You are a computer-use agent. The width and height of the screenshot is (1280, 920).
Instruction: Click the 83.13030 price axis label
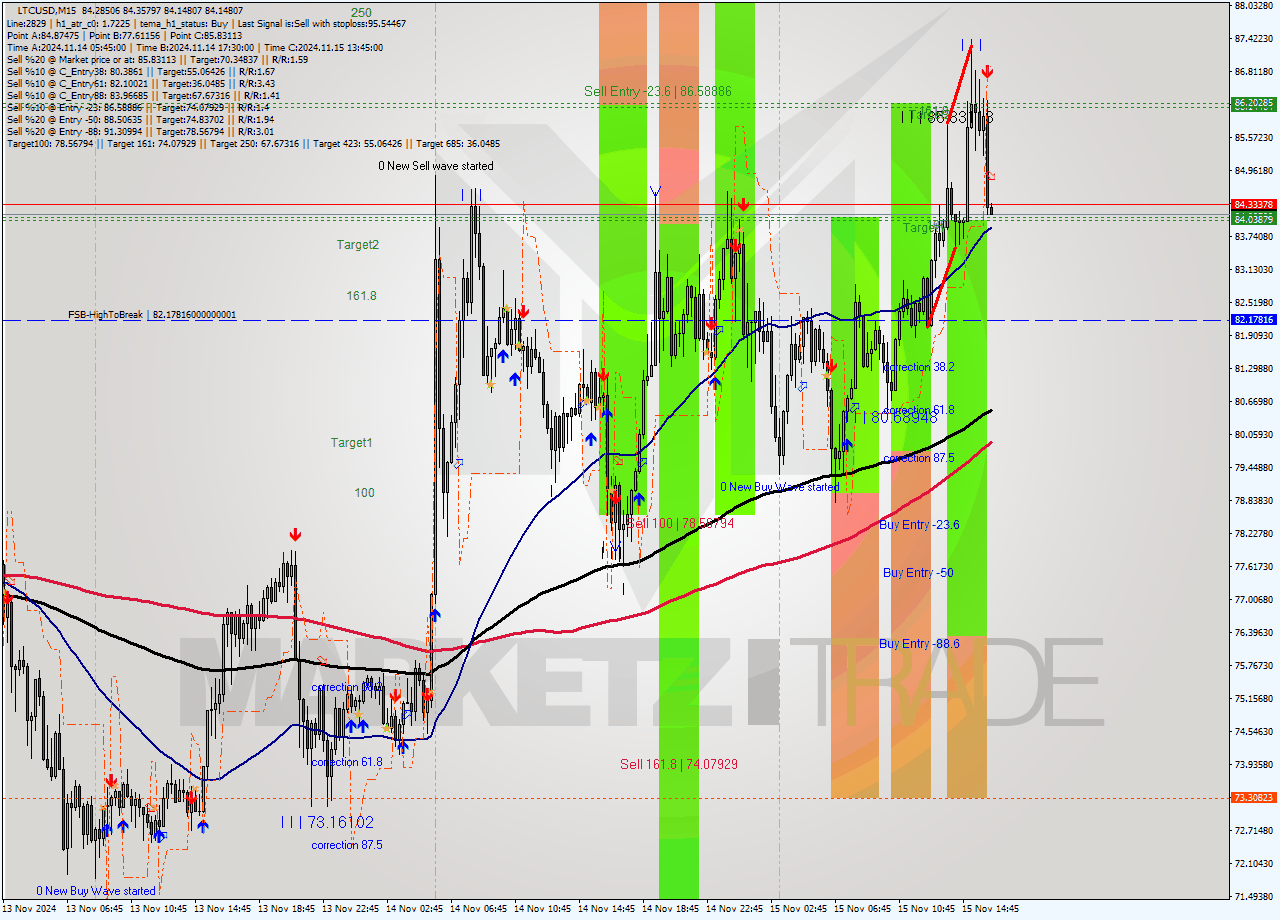click(1254, 270)
